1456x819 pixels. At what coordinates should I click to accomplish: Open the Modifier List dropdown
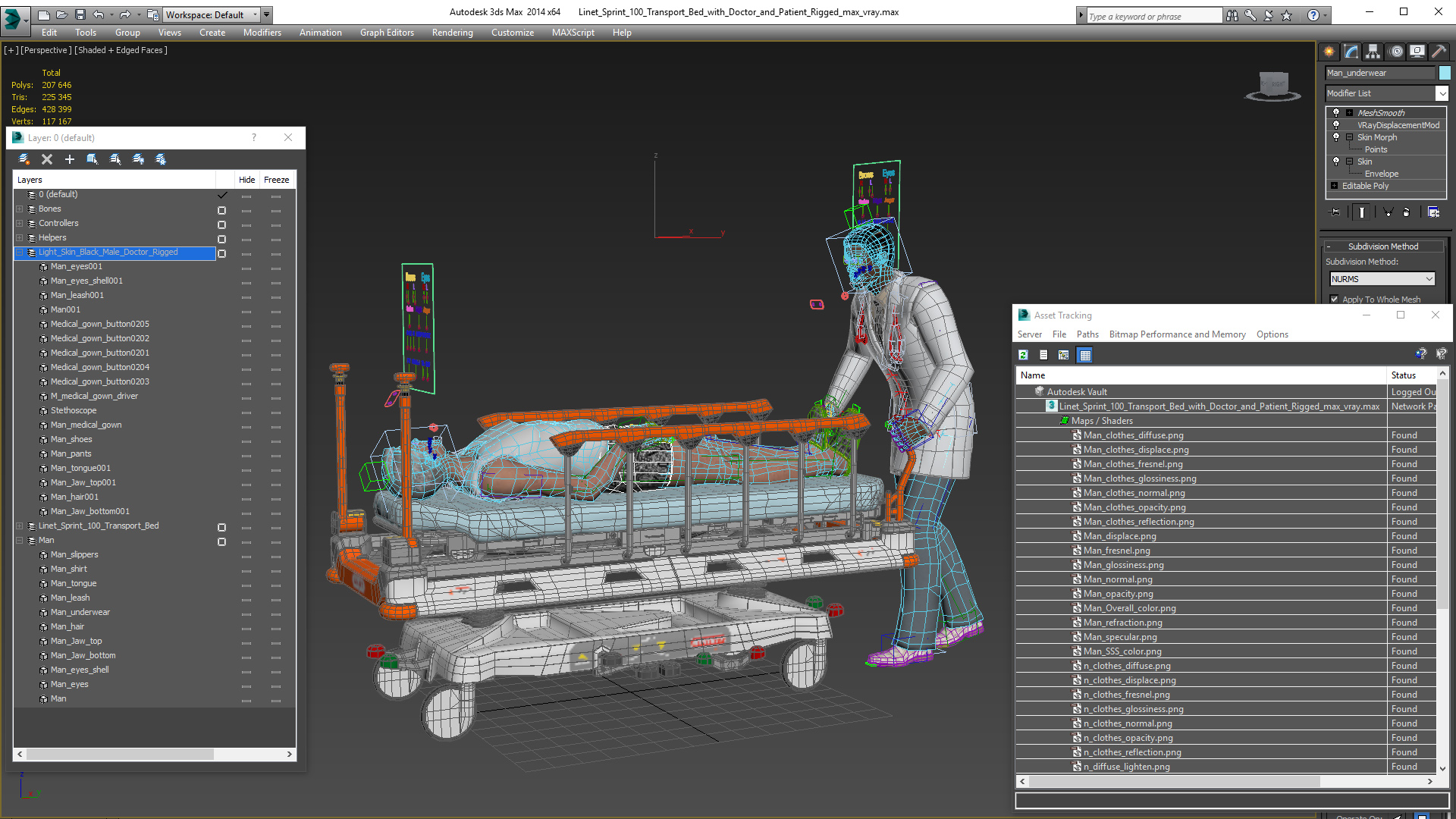pyautogui.click(x=1442, y=93)
